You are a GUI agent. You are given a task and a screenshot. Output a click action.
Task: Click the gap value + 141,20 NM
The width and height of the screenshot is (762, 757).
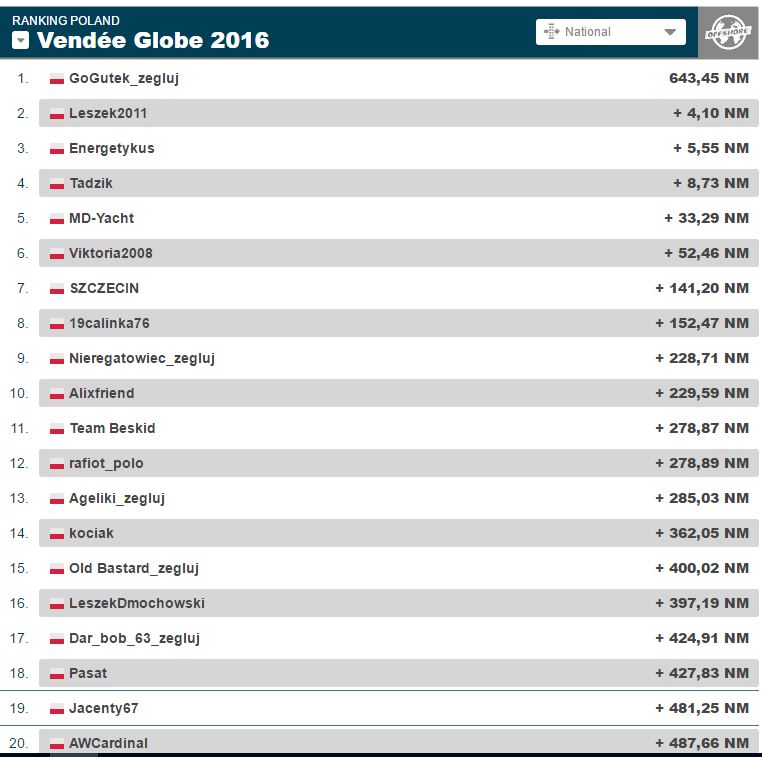[x=702, y=288]
